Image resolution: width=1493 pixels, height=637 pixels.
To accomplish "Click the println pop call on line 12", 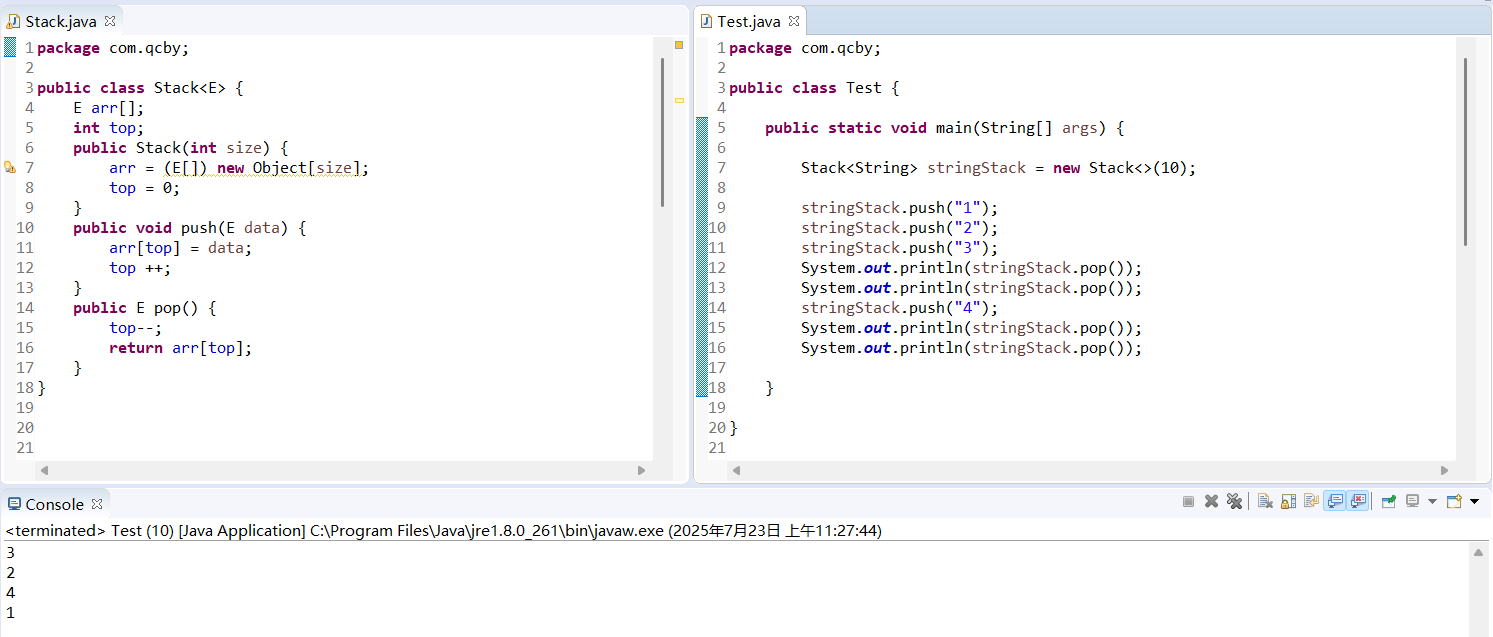I will [x=971, y=268].
